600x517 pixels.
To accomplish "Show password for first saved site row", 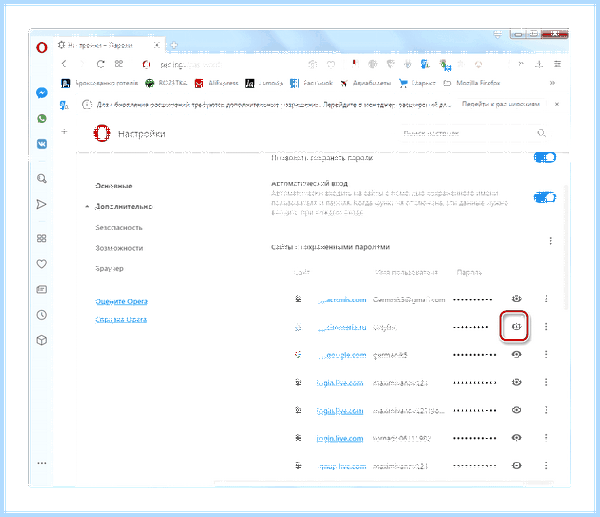I will [x=517, y=298].
